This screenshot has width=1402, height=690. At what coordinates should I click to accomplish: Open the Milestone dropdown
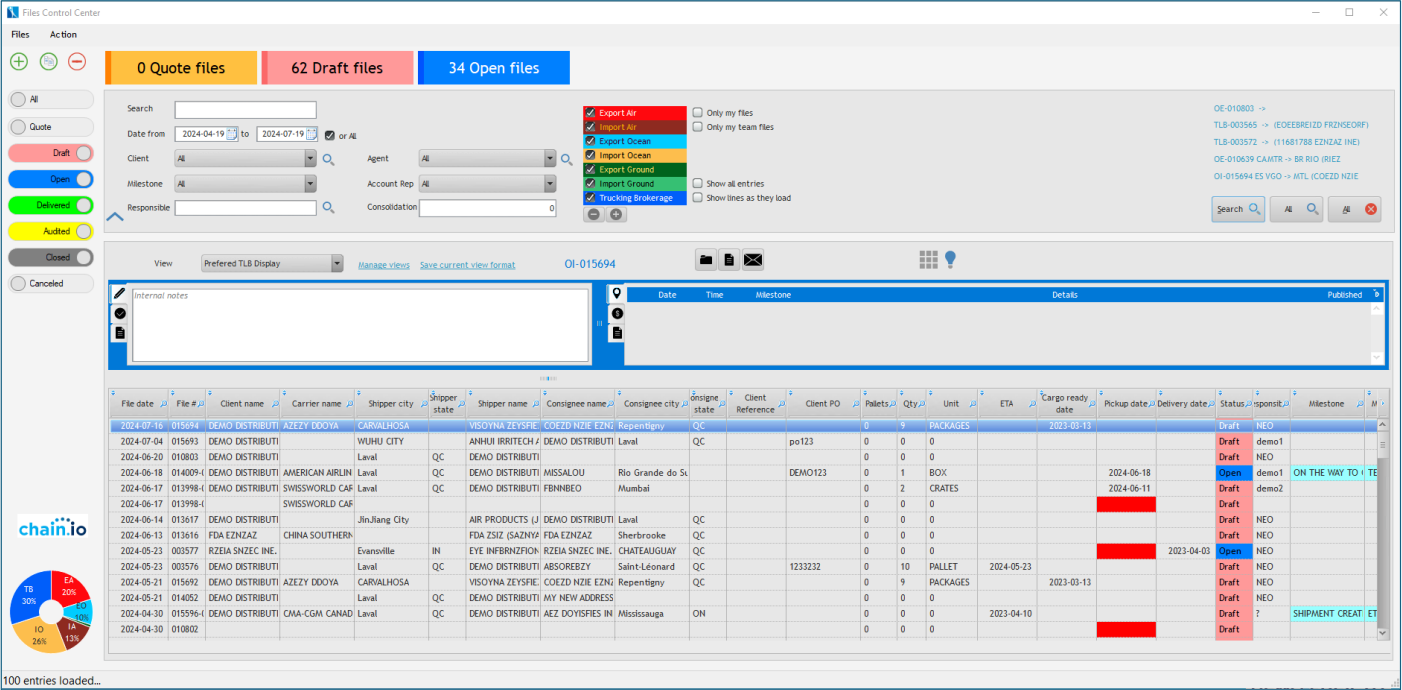pos(310,184)
